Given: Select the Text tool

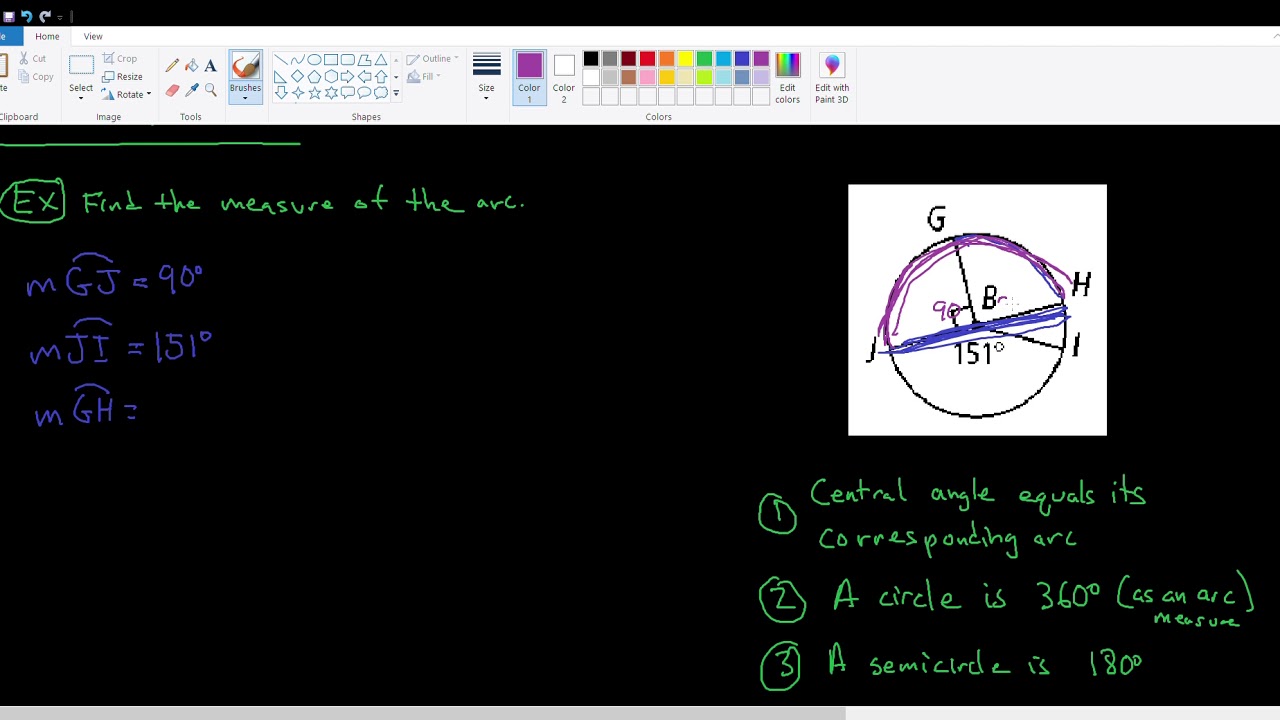Looking at the screenshot, I should 210,66.
